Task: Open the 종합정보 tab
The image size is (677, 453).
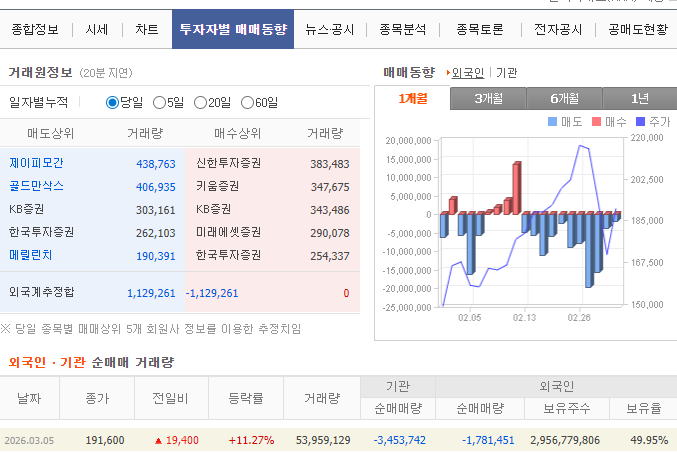Action: pos(36,30)
